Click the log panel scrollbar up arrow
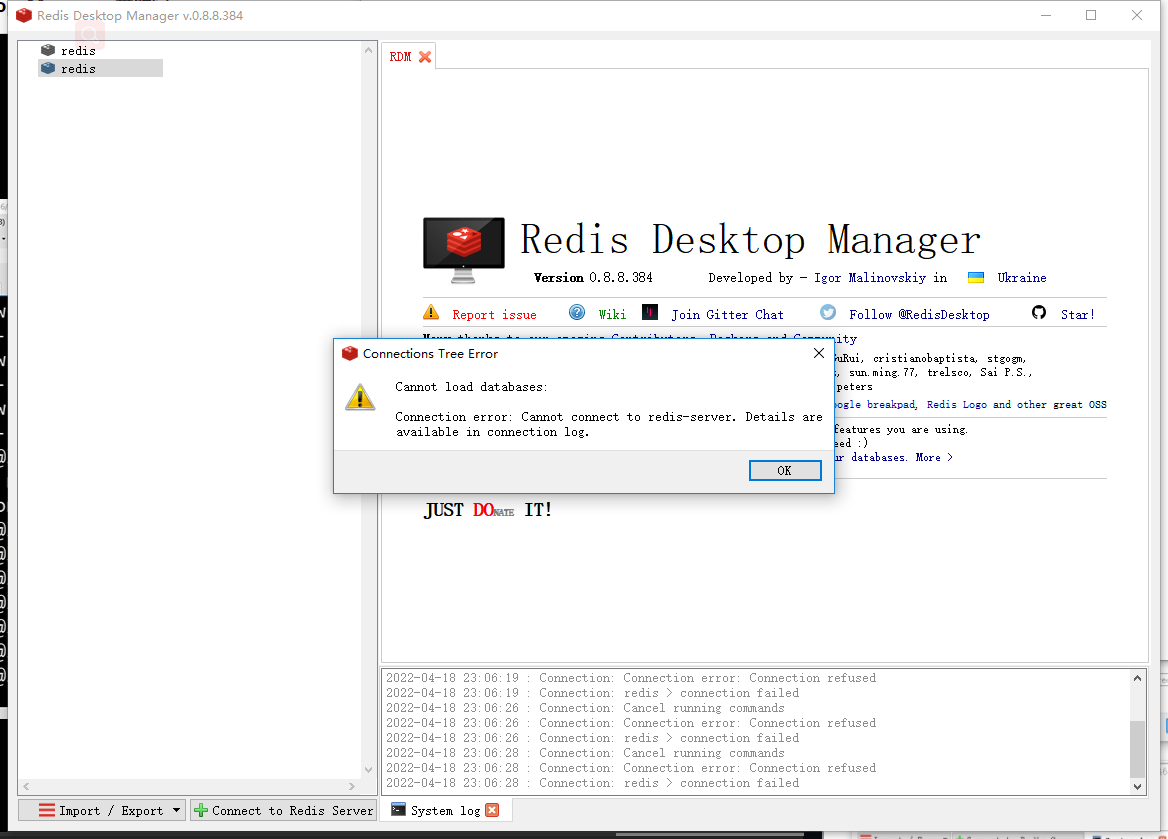Image resolution: width=1168 pixels, height=839 pixels. pyautogui.click(x=1137, y=677)
